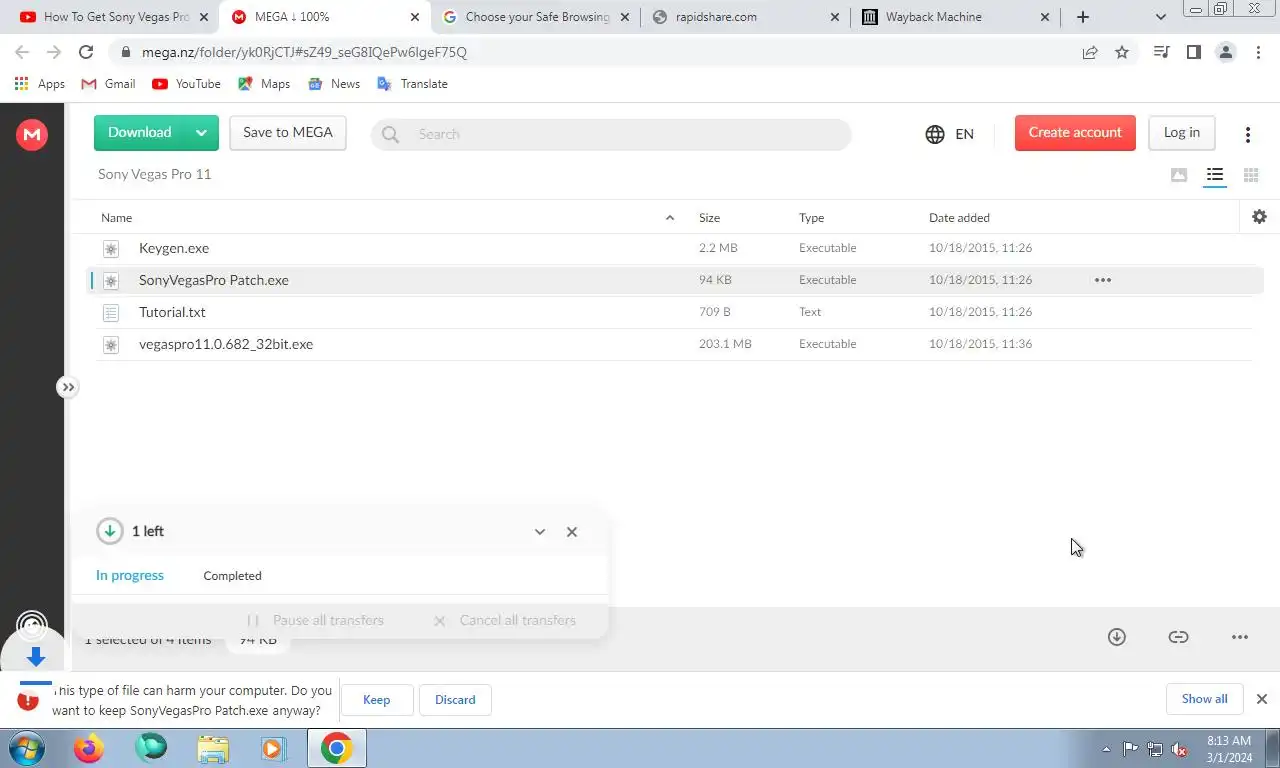1280x768 pixels.
Task: Click blue transfer arrow sidebar icon
Action: [x=35, y=657]
